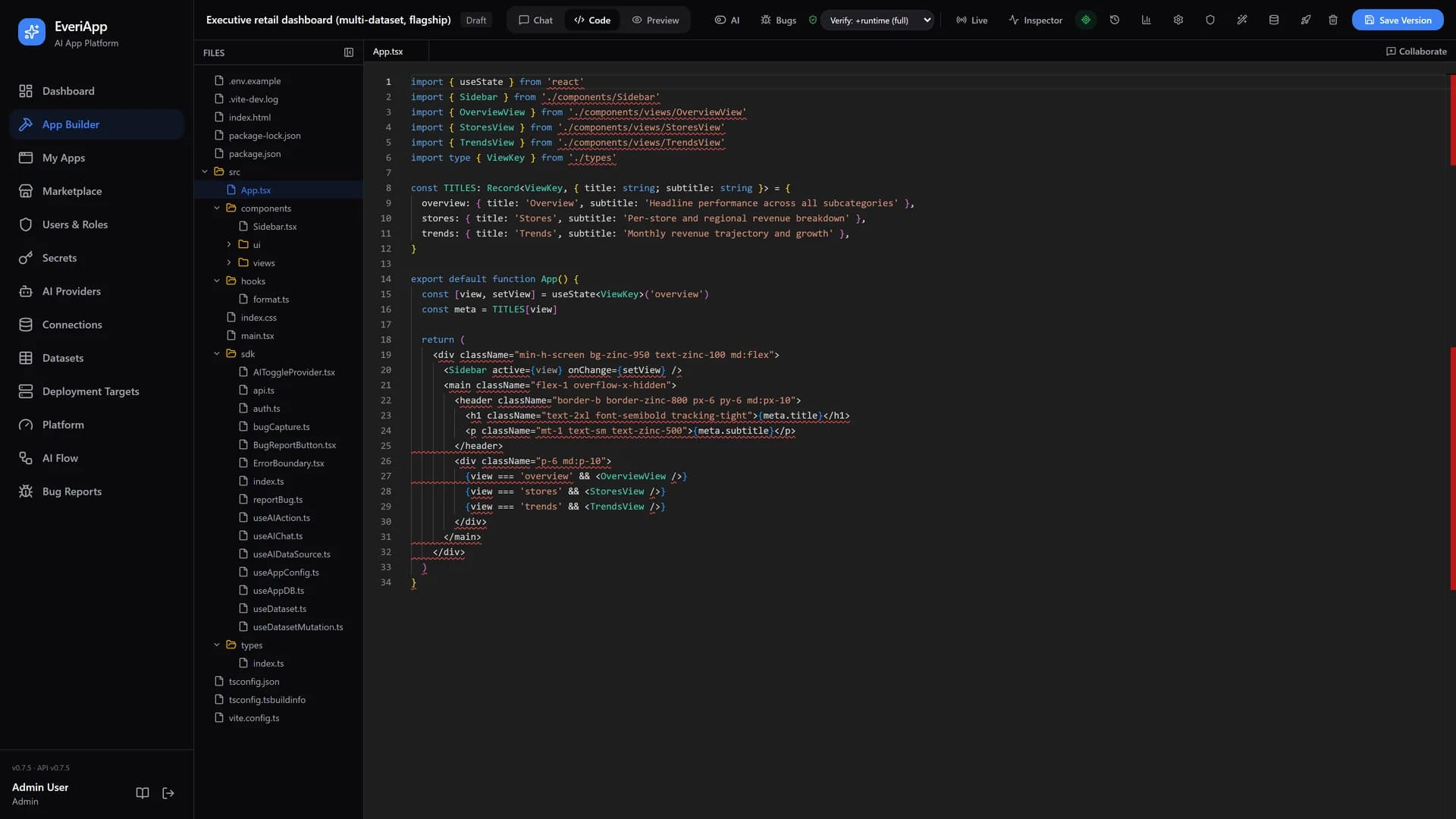Viewport: 1456px width, 819px height.
Task: Toggle the AI visibility switch
Action: (727, 20)
